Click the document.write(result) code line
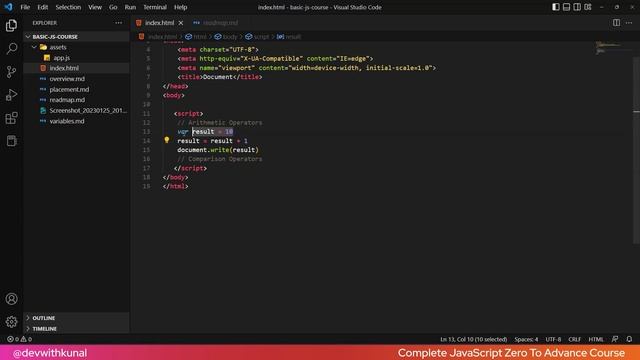The width and height of the screenshot is (640, 360). point(218,150)
